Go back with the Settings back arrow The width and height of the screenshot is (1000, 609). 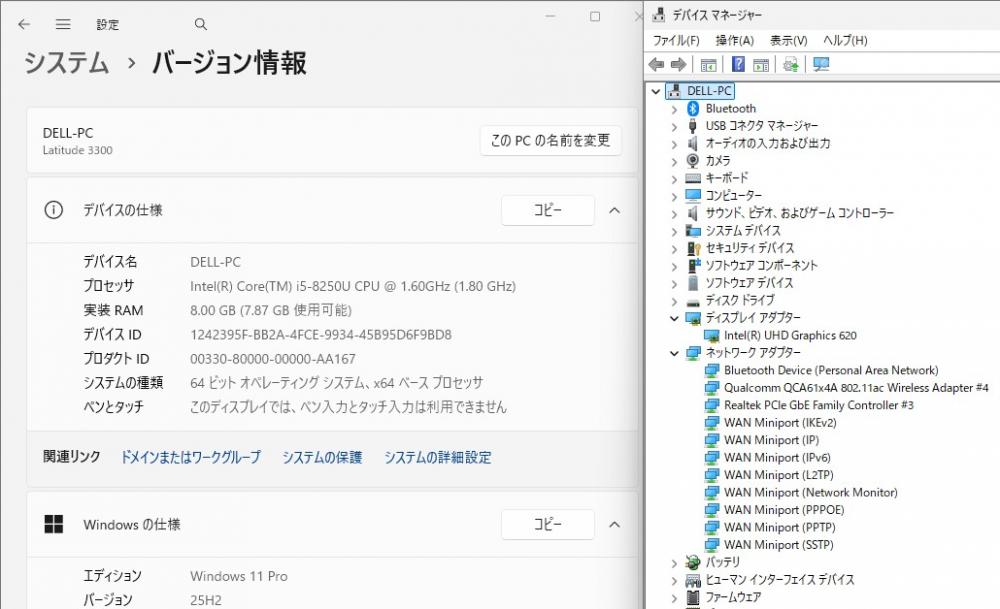pyautogui.click(x=24, y=24)
